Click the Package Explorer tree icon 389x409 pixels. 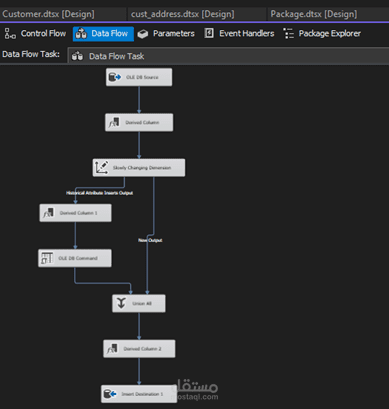(x=288, y=34)
